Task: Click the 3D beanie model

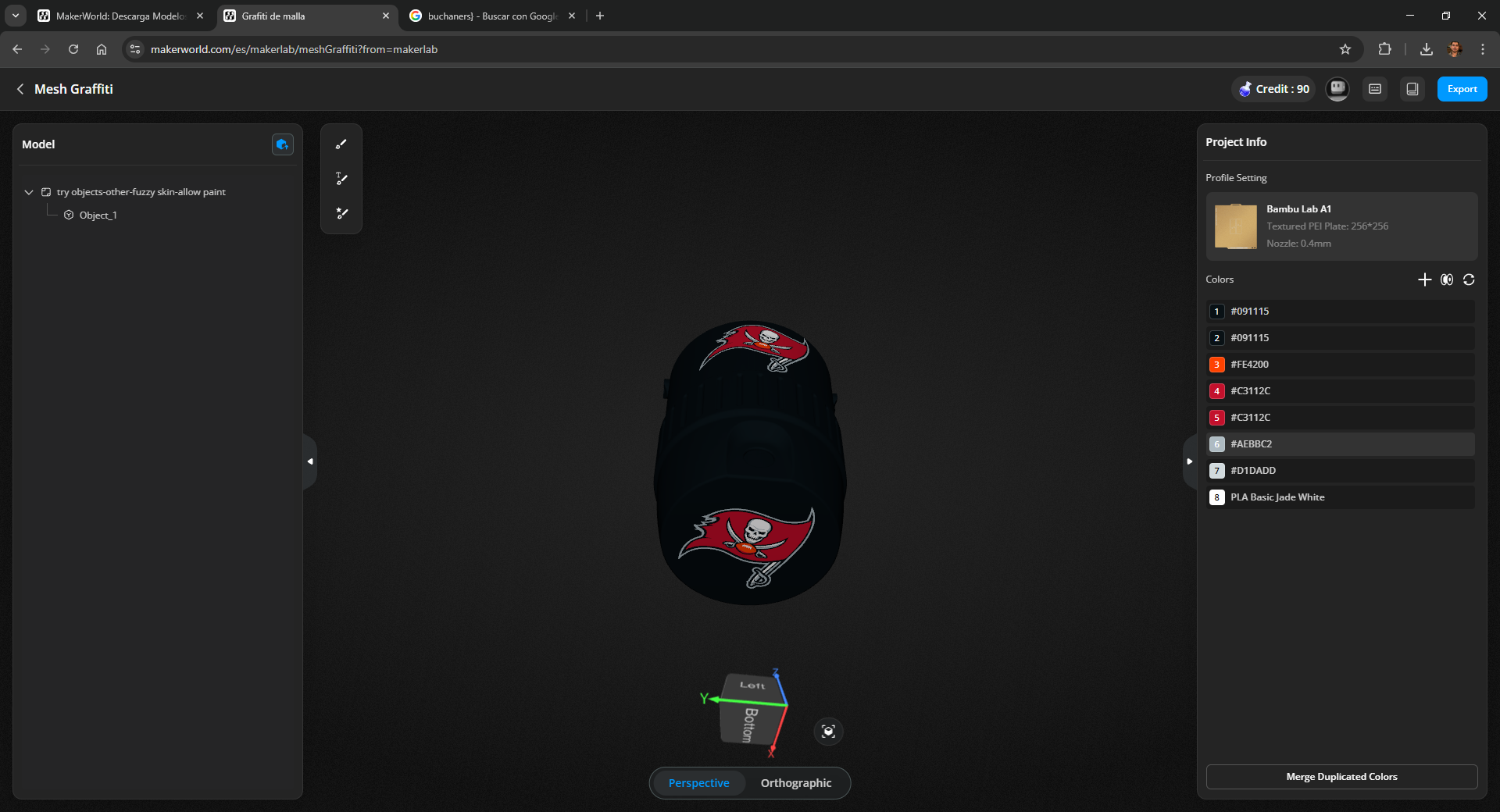Action: 750,462
